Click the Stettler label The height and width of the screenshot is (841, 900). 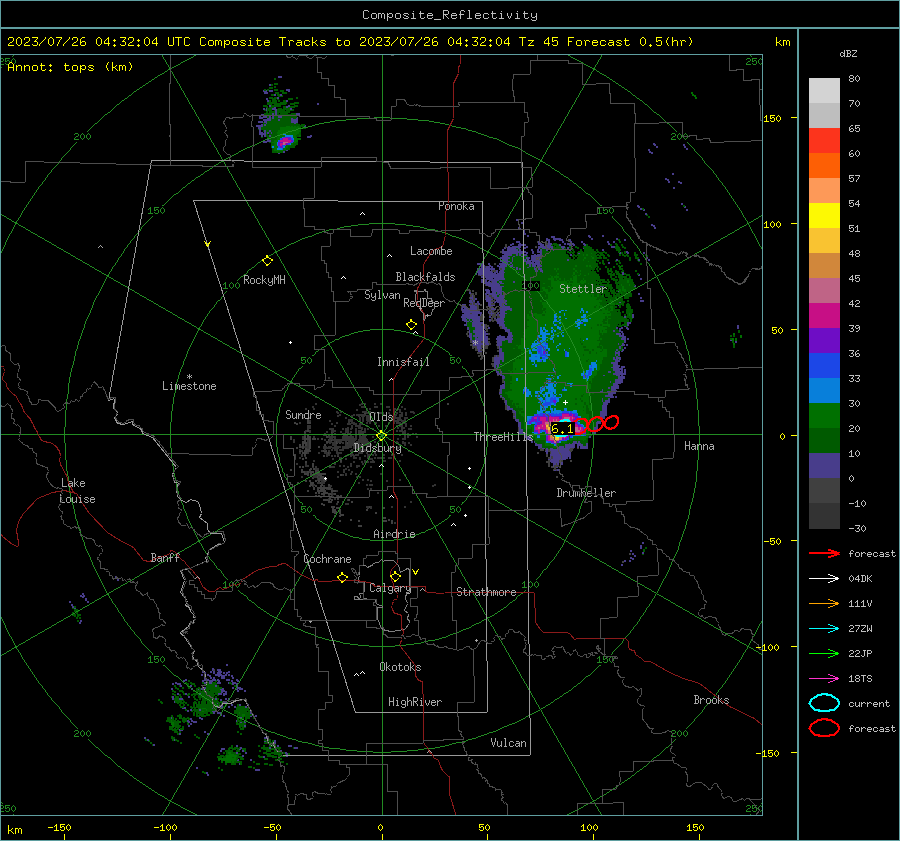click(583, 289)
